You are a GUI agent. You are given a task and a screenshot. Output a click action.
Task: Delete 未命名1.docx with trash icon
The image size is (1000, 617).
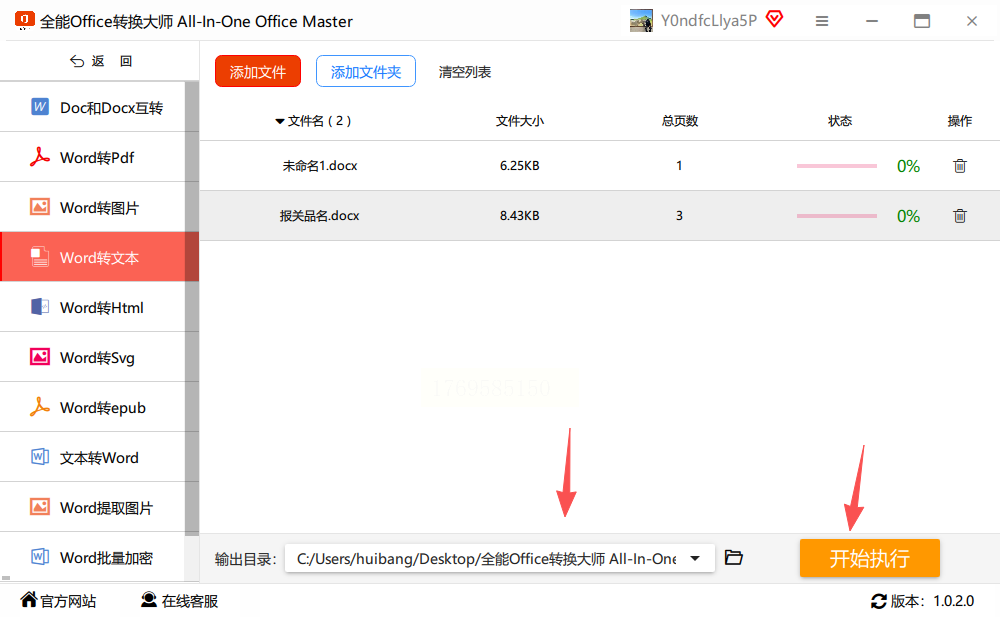pyautogui.click(x=960, y=166)
